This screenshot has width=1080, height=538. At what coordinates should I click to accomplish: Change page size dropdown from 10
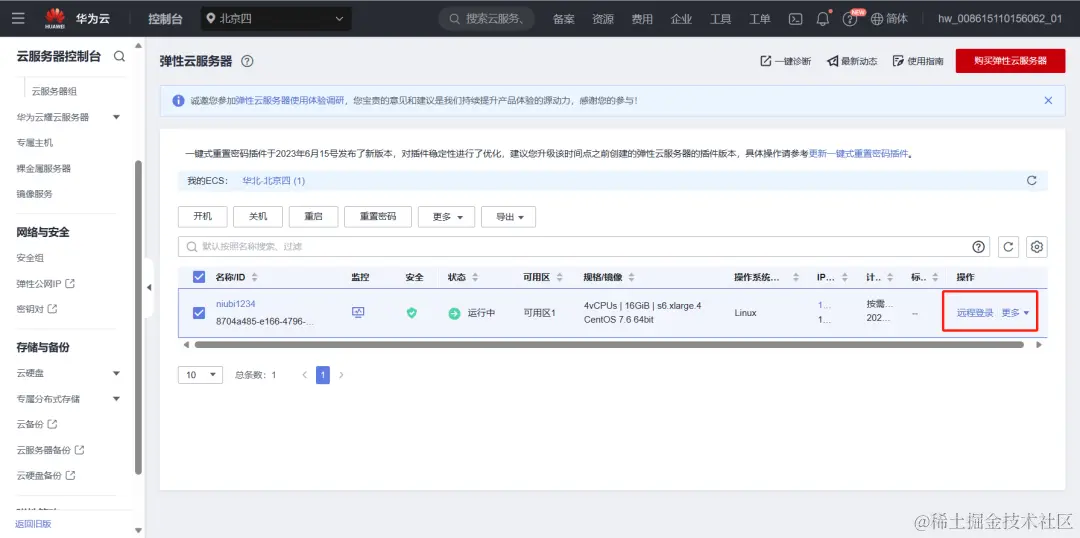pyautogui.click(x=200, y=375)
